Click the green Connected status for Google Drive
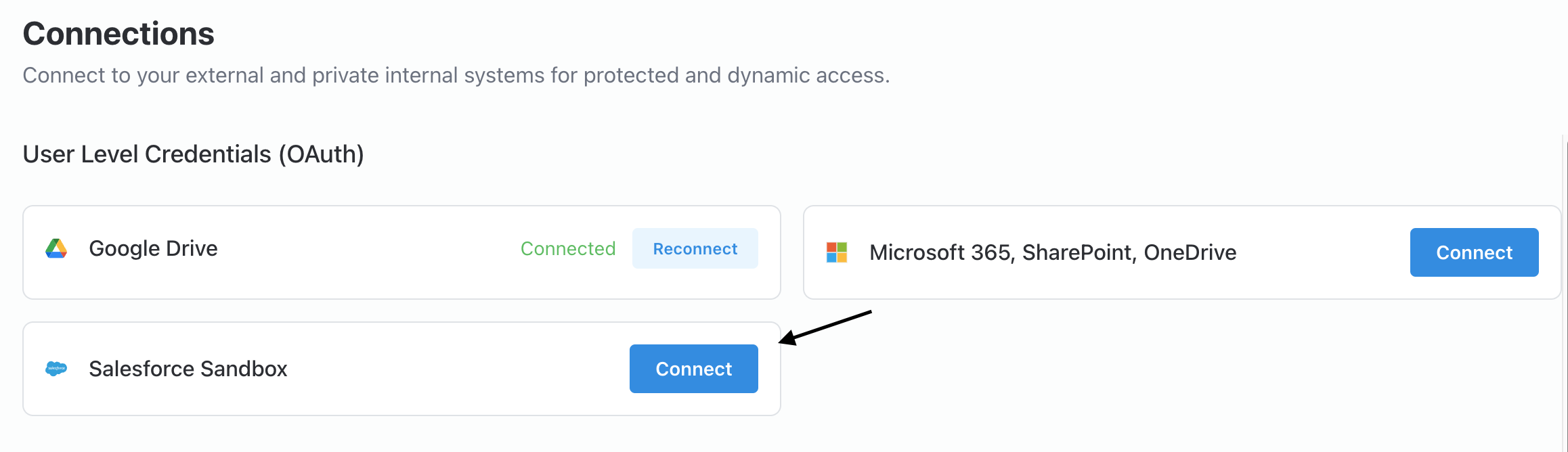Image resolution: width=1568 pixels, height=452 pixels. click(568, 248)
